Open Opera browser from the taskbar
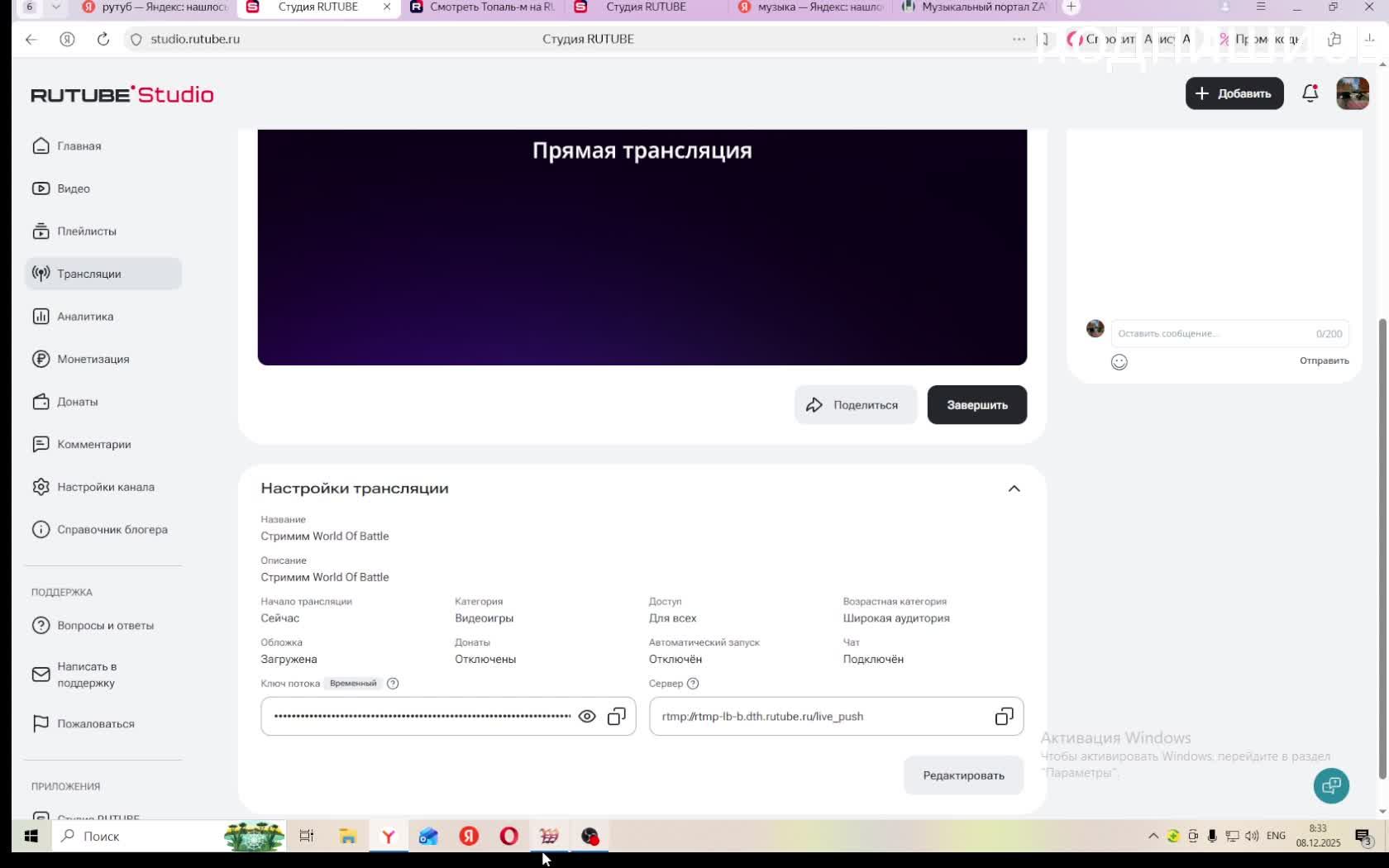Image resolution: width=1389 pixels, height=868 pixels. (509, 837)
